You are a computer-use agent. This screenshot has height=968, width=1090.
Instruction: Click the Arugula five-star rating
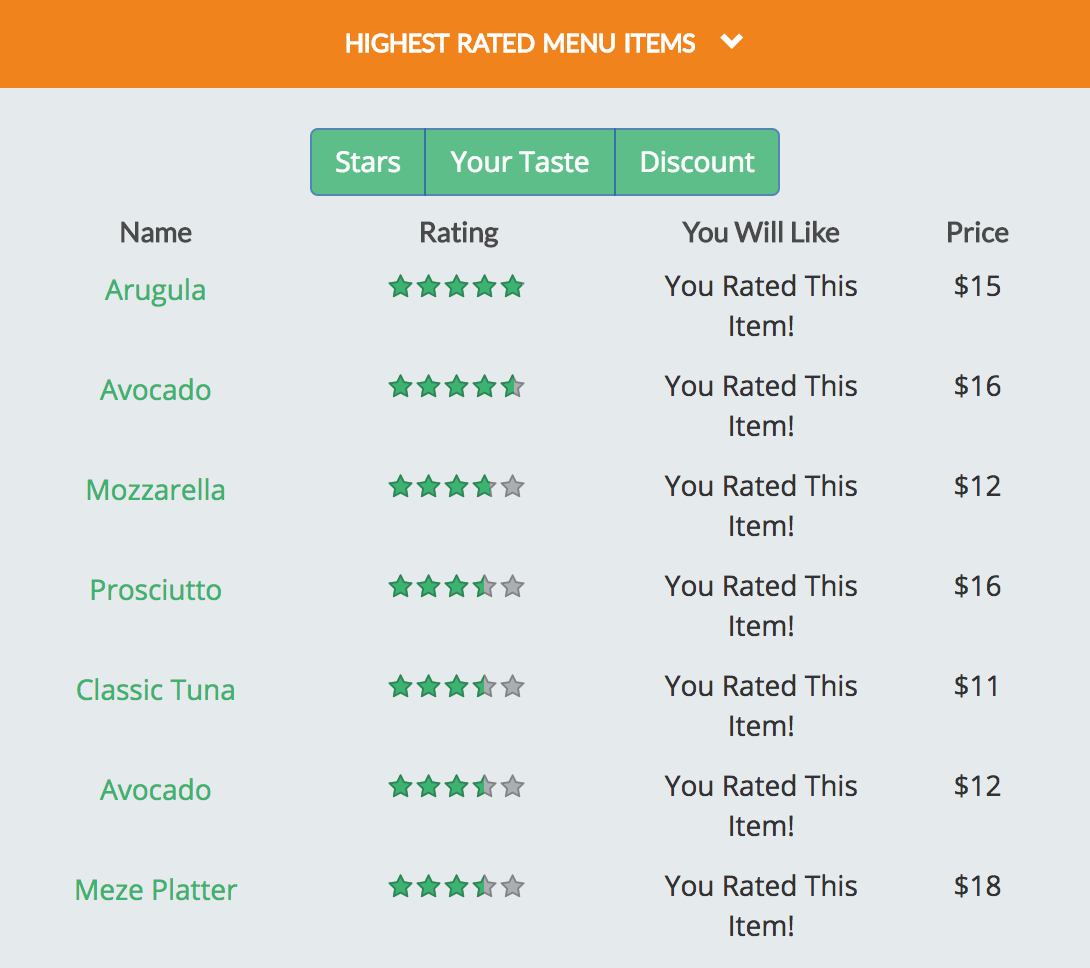pos(457,286)
